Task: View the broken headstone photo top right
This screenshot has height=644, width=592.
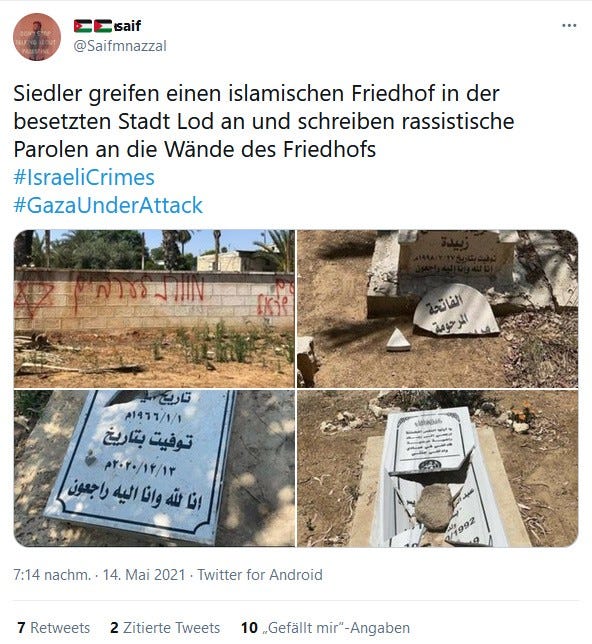Action: (438, 308)
